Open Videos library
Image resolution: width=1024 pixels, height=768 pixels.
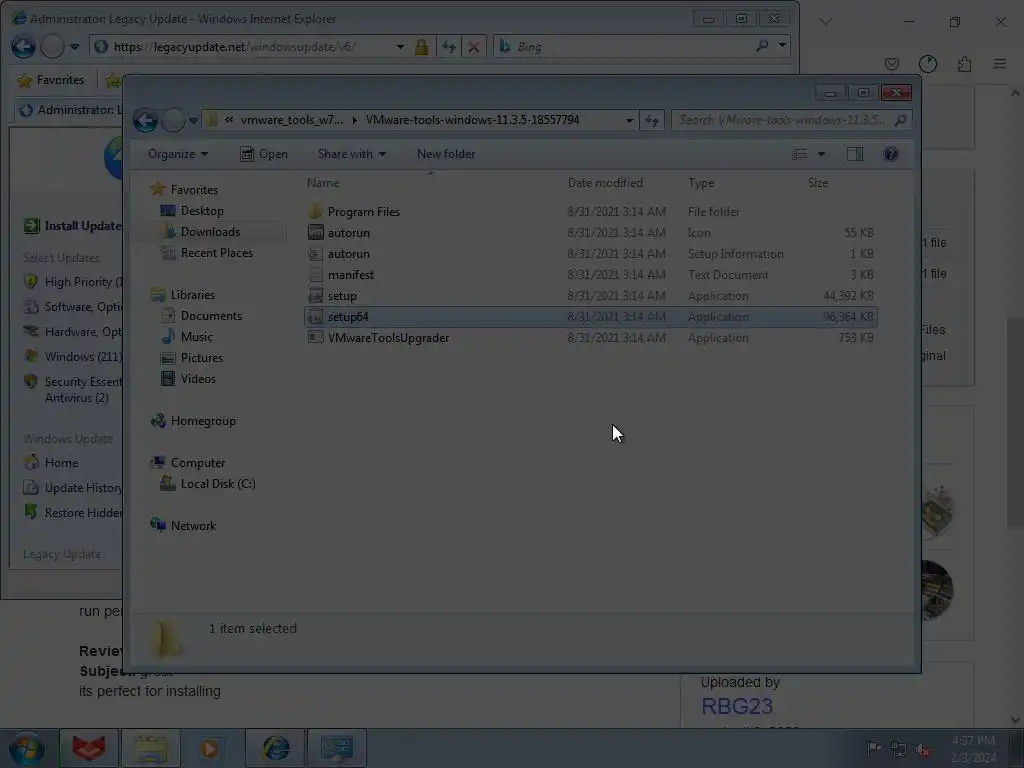[198, 379]
